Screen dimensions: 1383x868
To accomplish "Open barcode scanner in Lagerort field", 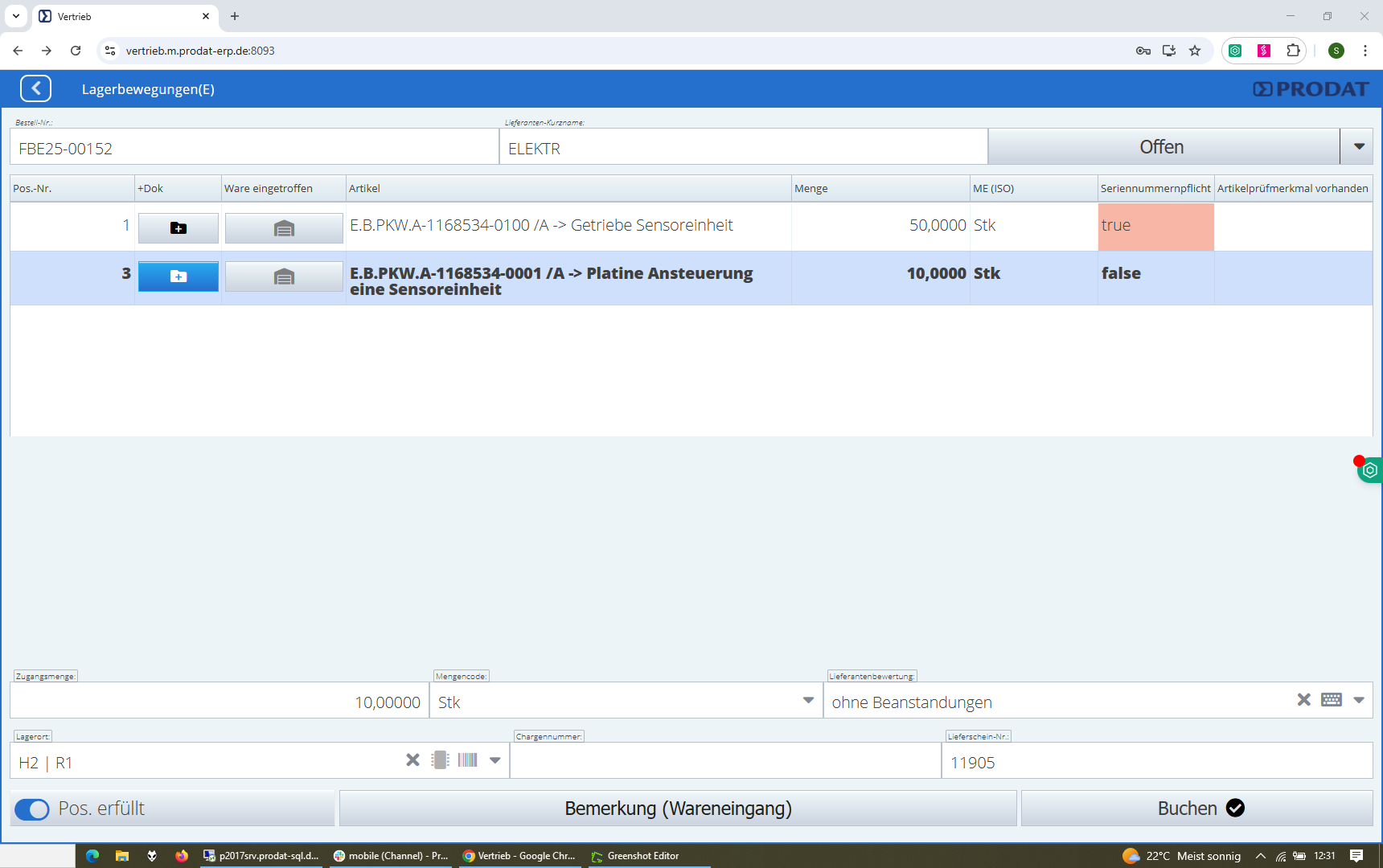I will point(467,760).
